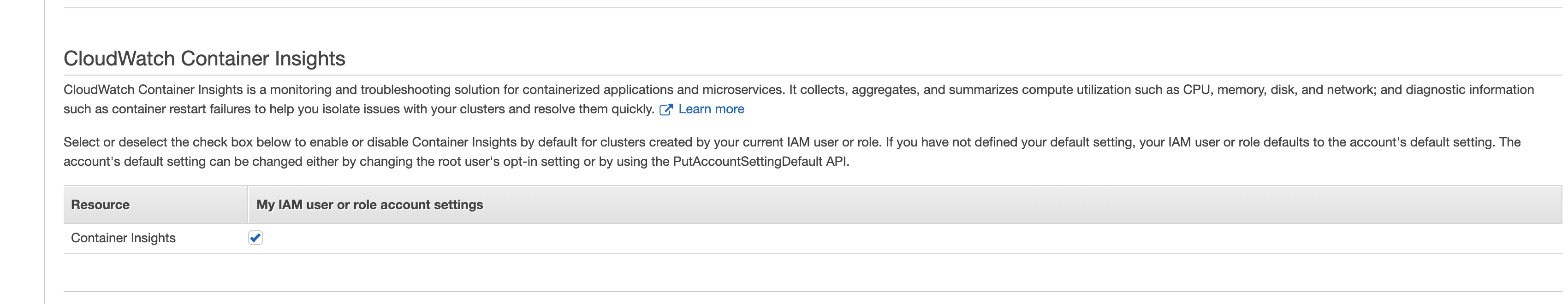Select the Container Insights row label
The image size is (1568, 304).
point(123,238)
